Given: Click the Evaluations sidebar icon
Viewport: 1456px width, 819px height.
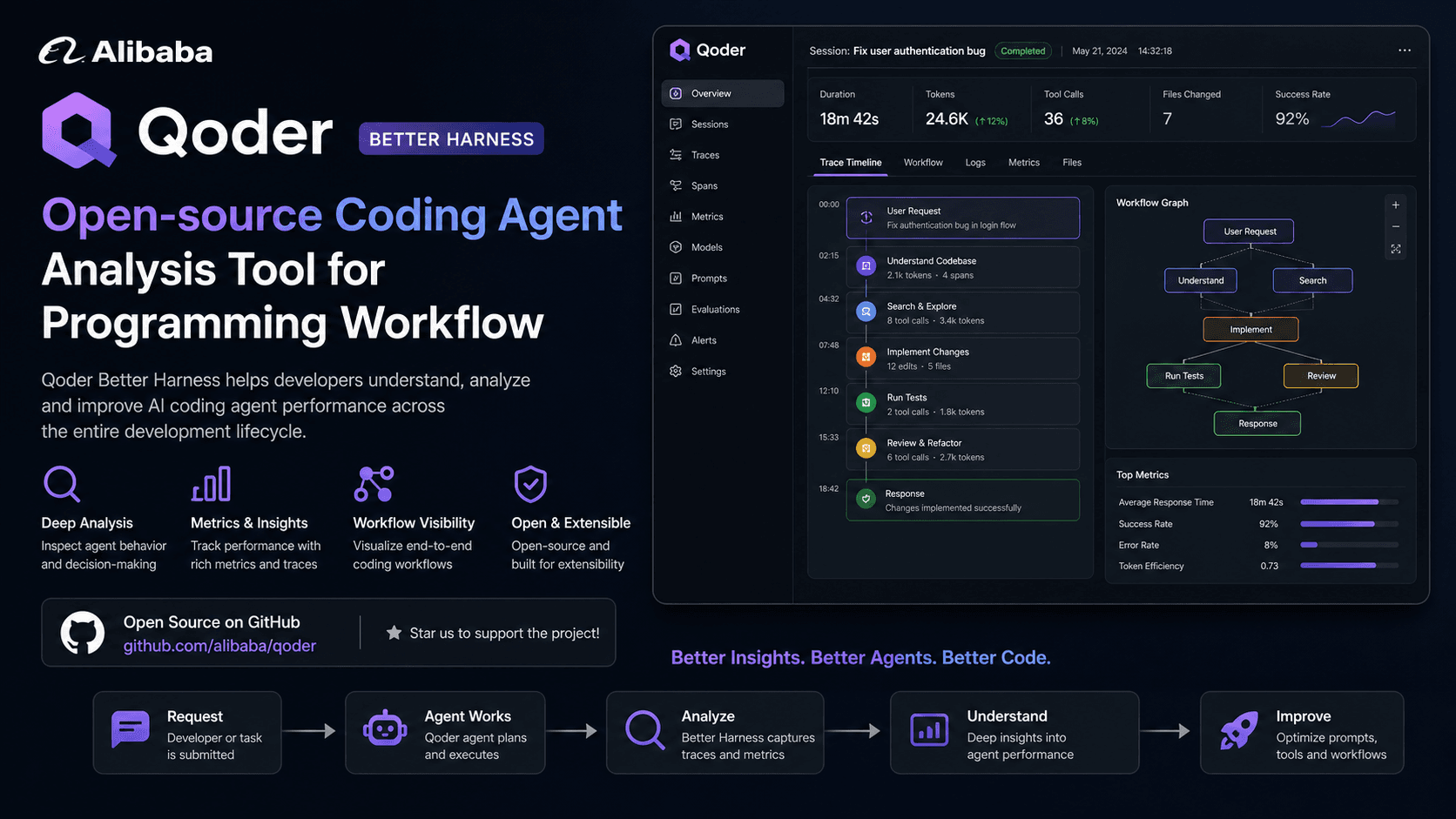Looking at the screenshot, I should [676, 309].
